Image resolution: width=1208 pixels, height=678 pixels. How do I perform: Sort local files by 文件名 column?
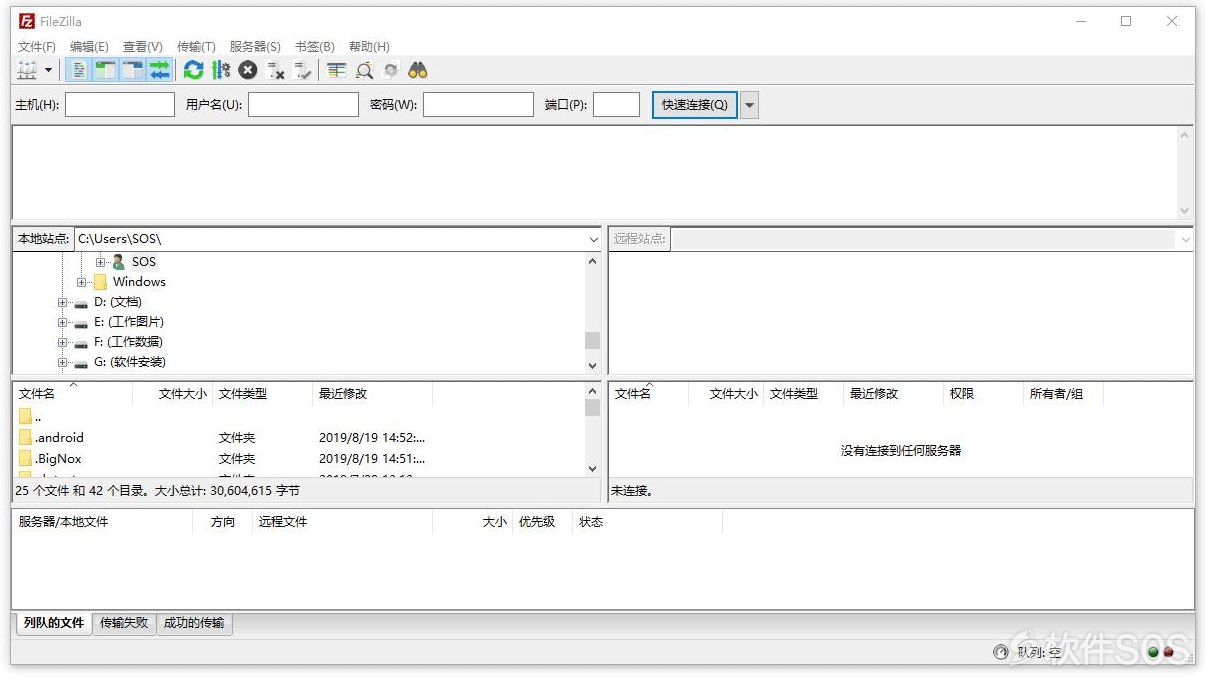click(73, 394)
